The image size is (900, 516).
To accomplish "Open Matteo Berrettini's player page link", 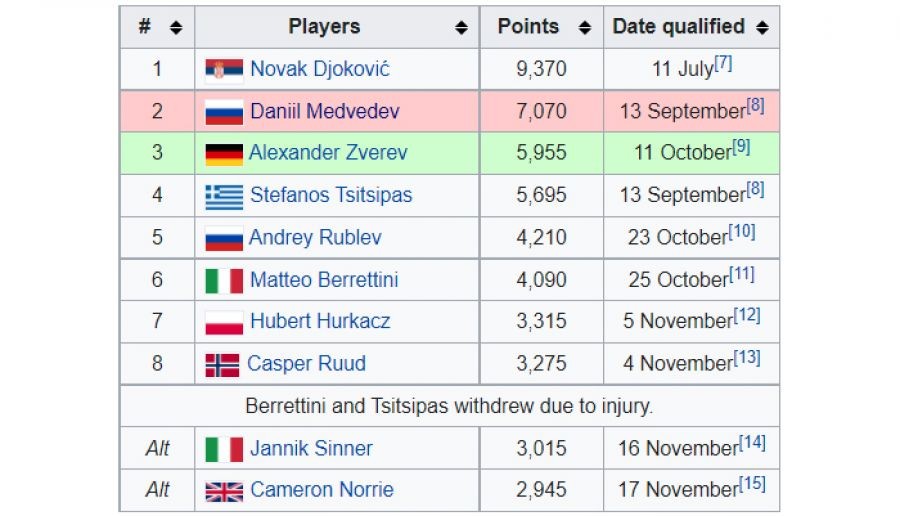I will (x=324, y=280).
